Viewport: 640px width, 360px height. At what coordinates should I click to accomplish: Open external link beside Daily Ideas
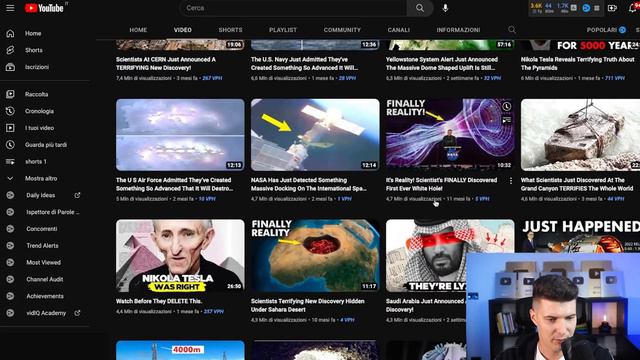[x=77, y=195]
